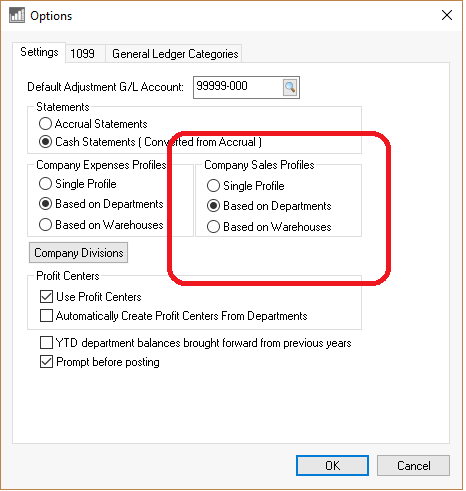Open the Company Divisions button
Image resolution: width=466 pixels, height=491 pixels.
[x=78, y=253]
